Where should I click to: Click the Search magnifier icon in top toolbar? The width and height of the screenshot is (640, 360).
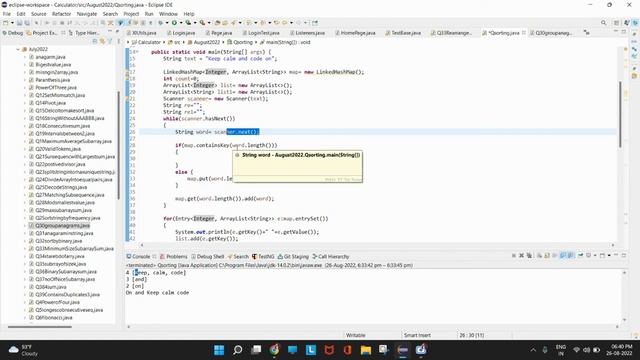click(603, 23)
